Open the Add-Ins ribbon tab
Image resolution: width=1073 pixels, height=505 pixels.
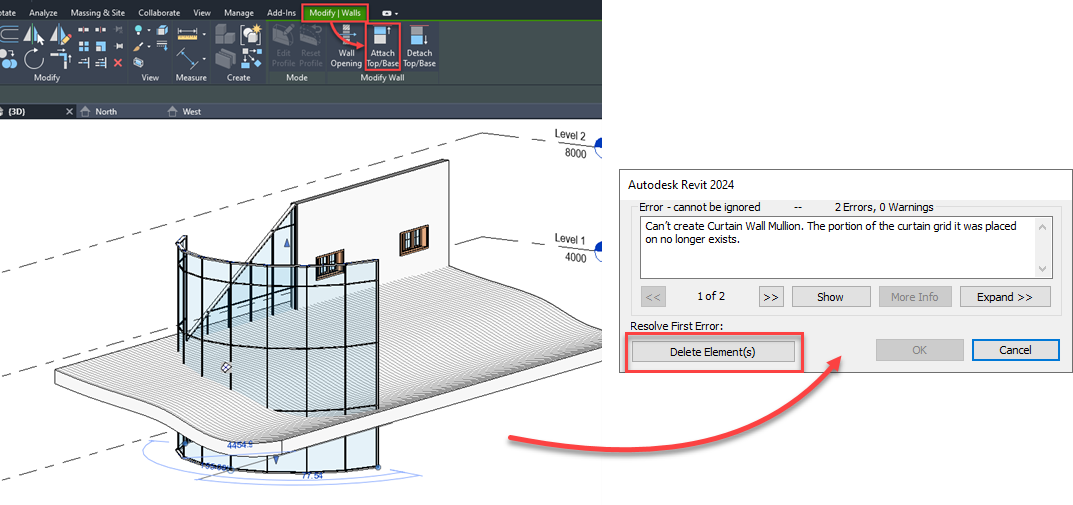point(281,13)
